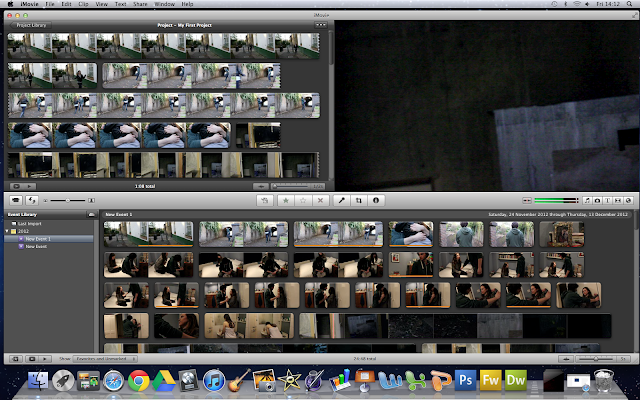Open the transitions browser
Viewport: 640px width, 400px height.
618,200
